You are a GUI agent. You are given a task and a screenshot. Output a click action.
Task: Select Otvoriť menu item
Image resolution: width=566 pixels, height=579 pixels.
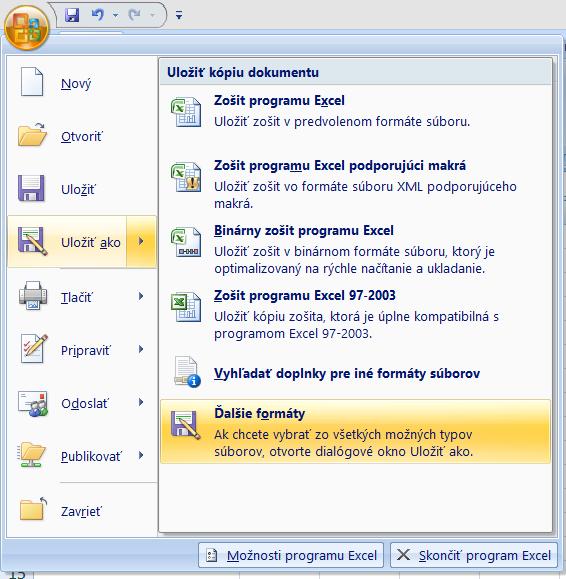pyautogui.click(x=82, y=135)
